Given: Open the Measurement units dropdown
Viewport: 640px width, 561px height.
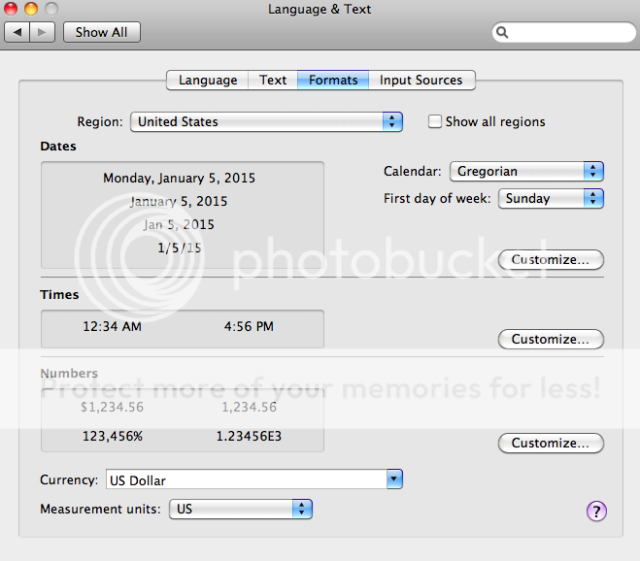Looking at the screenshot, I should click(241, 509).
